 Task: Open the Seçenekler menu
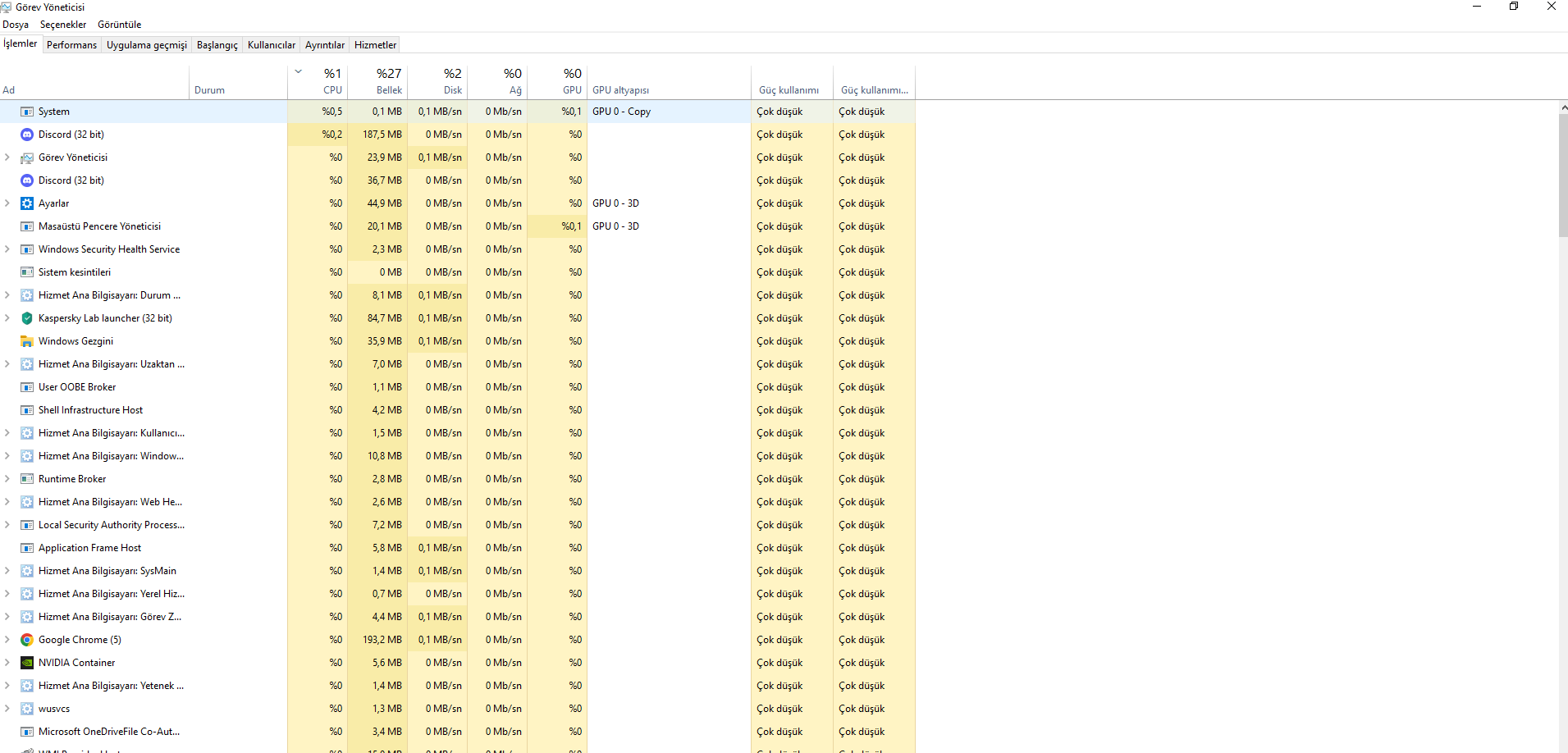pyautogui.click(x=63, y=25)
